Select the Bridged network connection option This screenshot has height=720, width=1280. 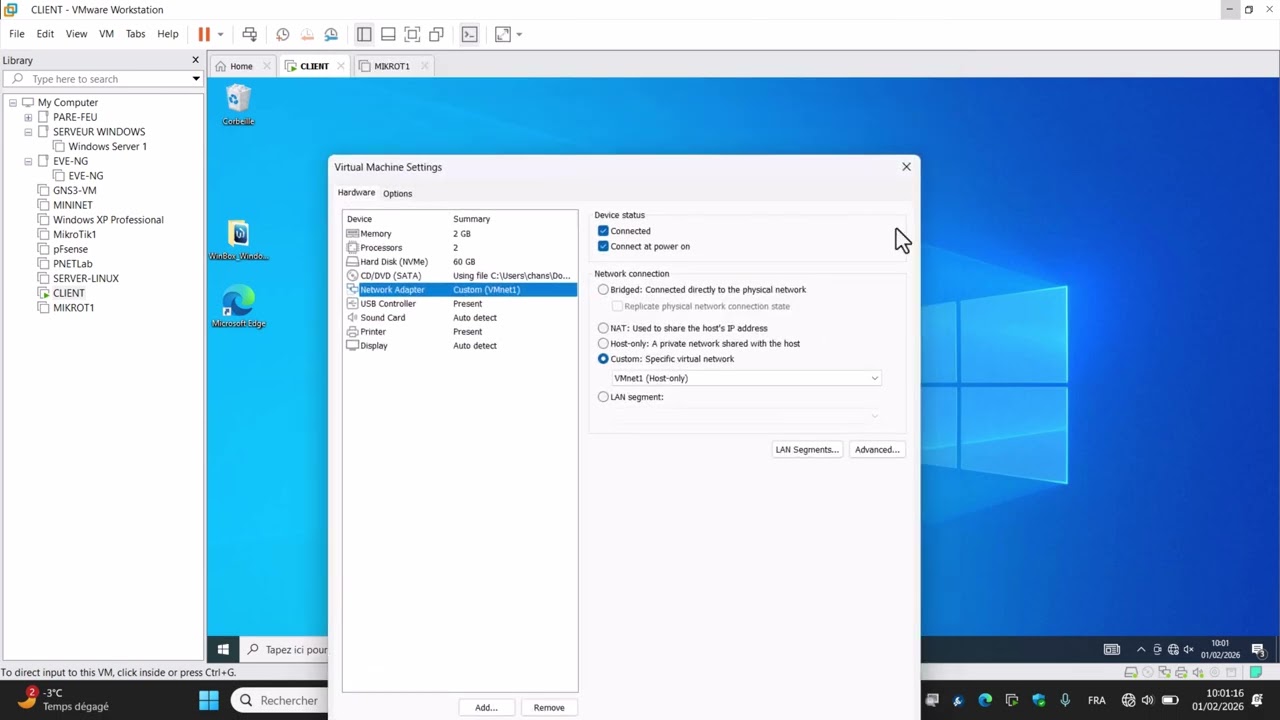click(x=603, y=290)
